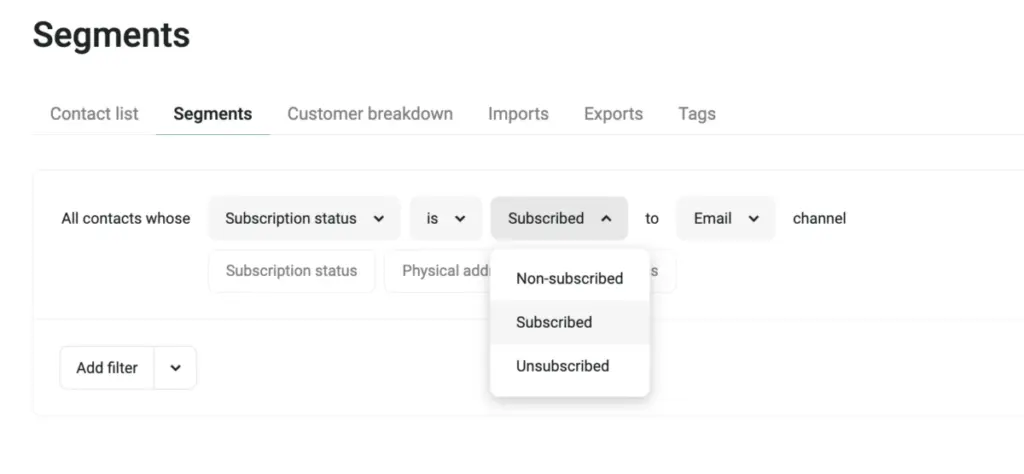This screenshot has width=1024, height=474.
Task: Expand Add filter options arrow
Action: [x=176, y=368]
